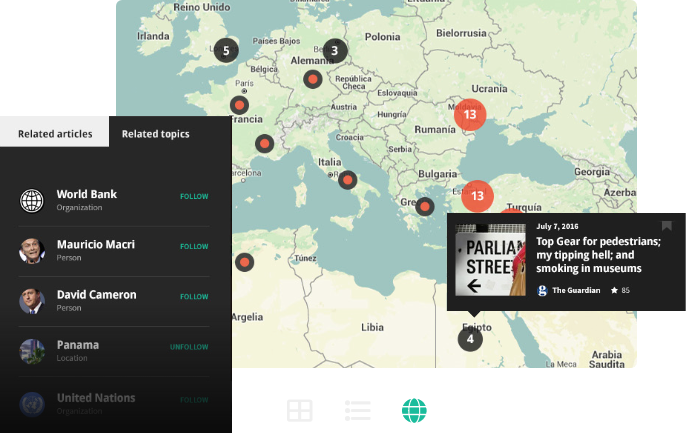
Task: Click the United Nations emblem icon
Action: pos(32,405)
